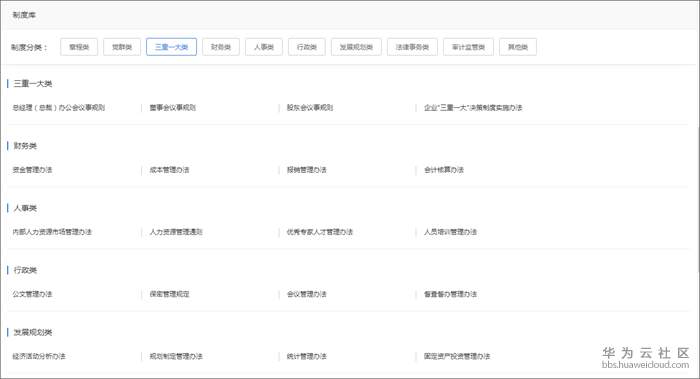
Task: Select the 人事类 category filter
Action: [264, 47]
